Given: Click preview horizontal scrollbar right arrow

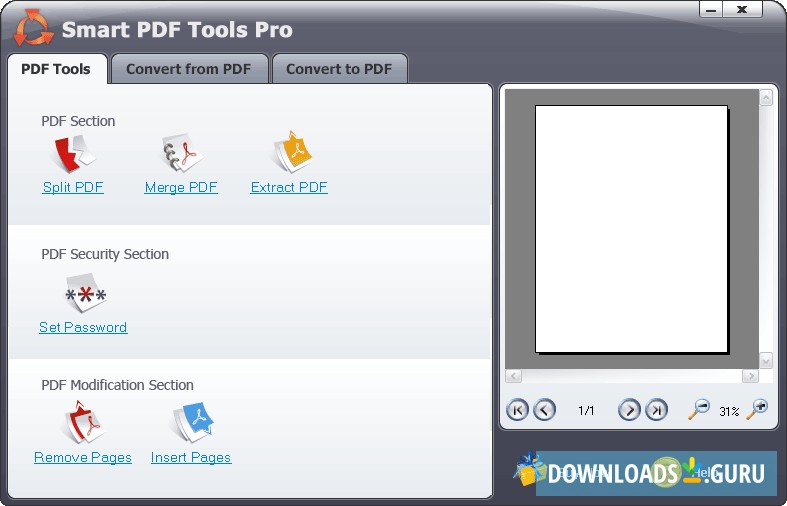Looking at the screenshot, I should 750,375.
